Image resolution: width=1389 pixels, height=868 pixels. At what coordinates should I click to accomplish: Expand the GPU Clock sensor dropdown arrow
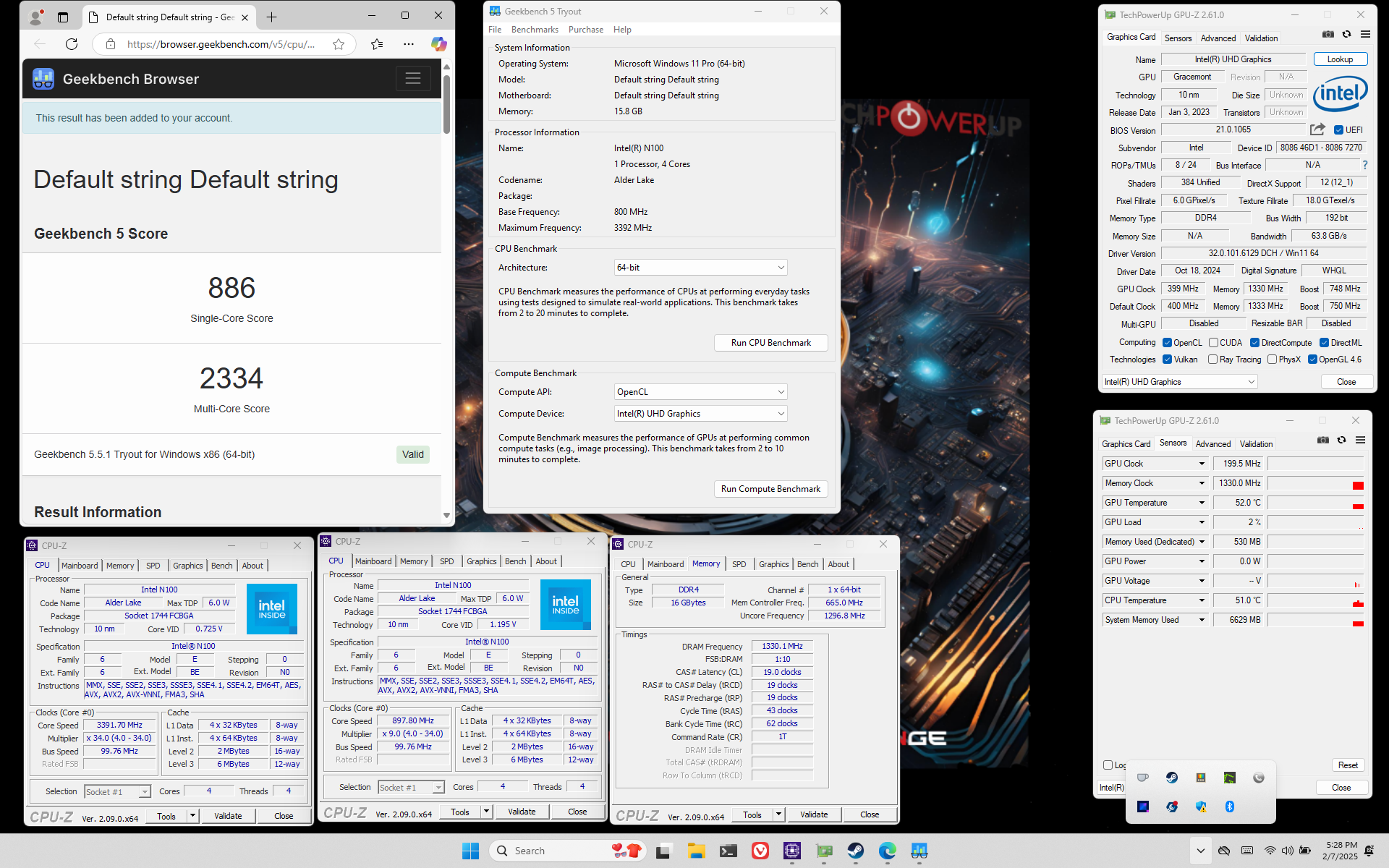click(x=1202, y=464)
